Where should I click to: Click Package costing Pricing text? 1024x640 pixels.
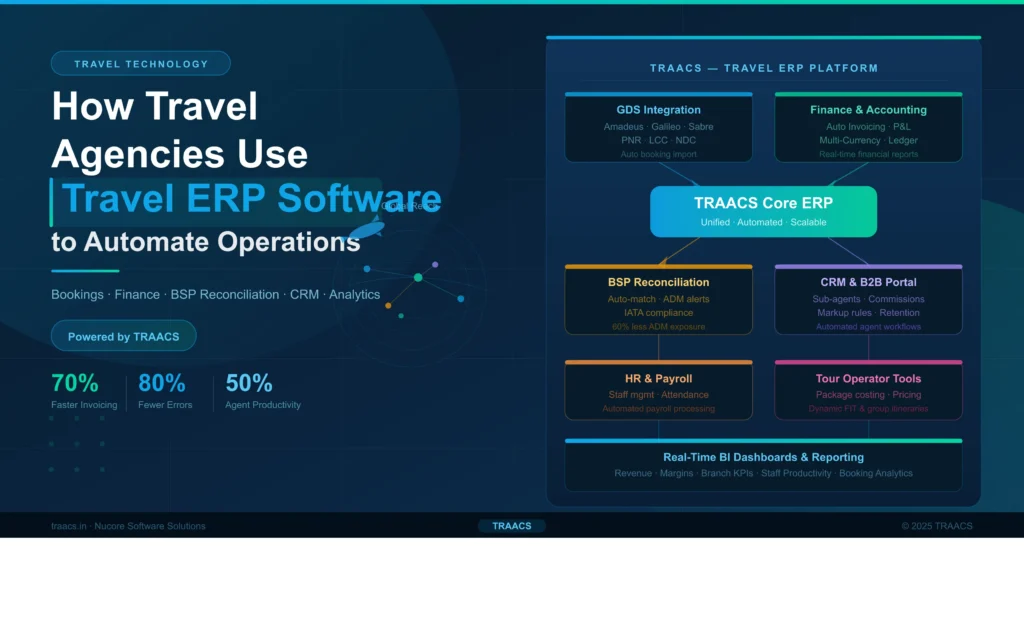(868, 394)
